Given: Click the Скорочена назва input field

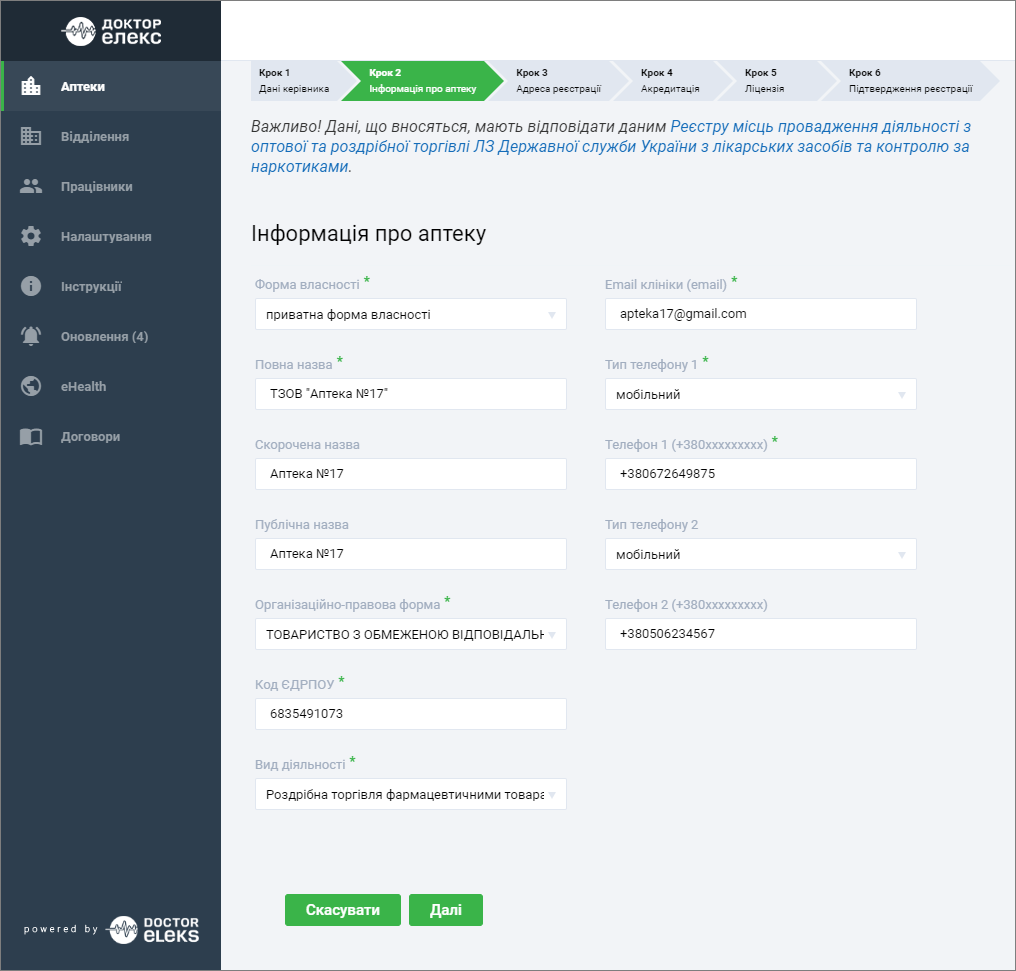Looking at the screenshot, I should click(x=411, y=474).
